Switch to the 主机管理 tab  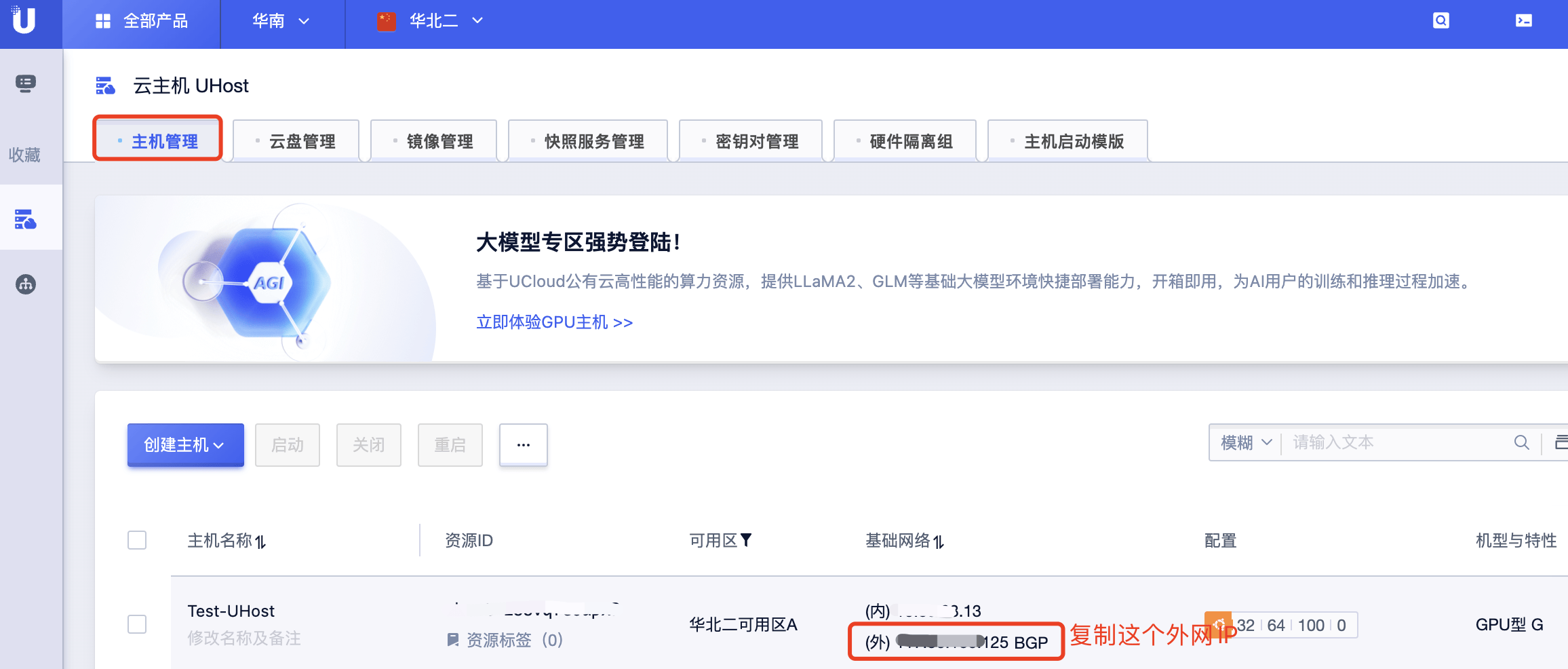158,141
